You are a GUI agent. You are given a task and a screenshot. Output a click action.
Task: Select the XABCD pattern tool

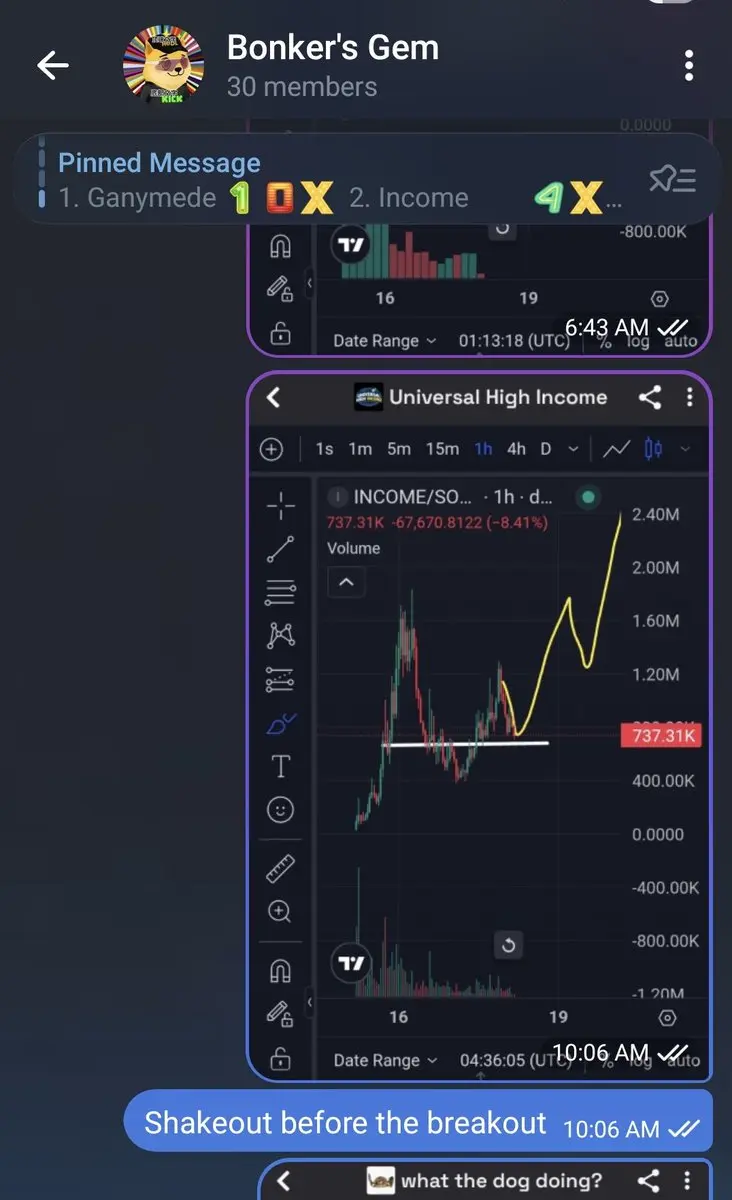281,636
